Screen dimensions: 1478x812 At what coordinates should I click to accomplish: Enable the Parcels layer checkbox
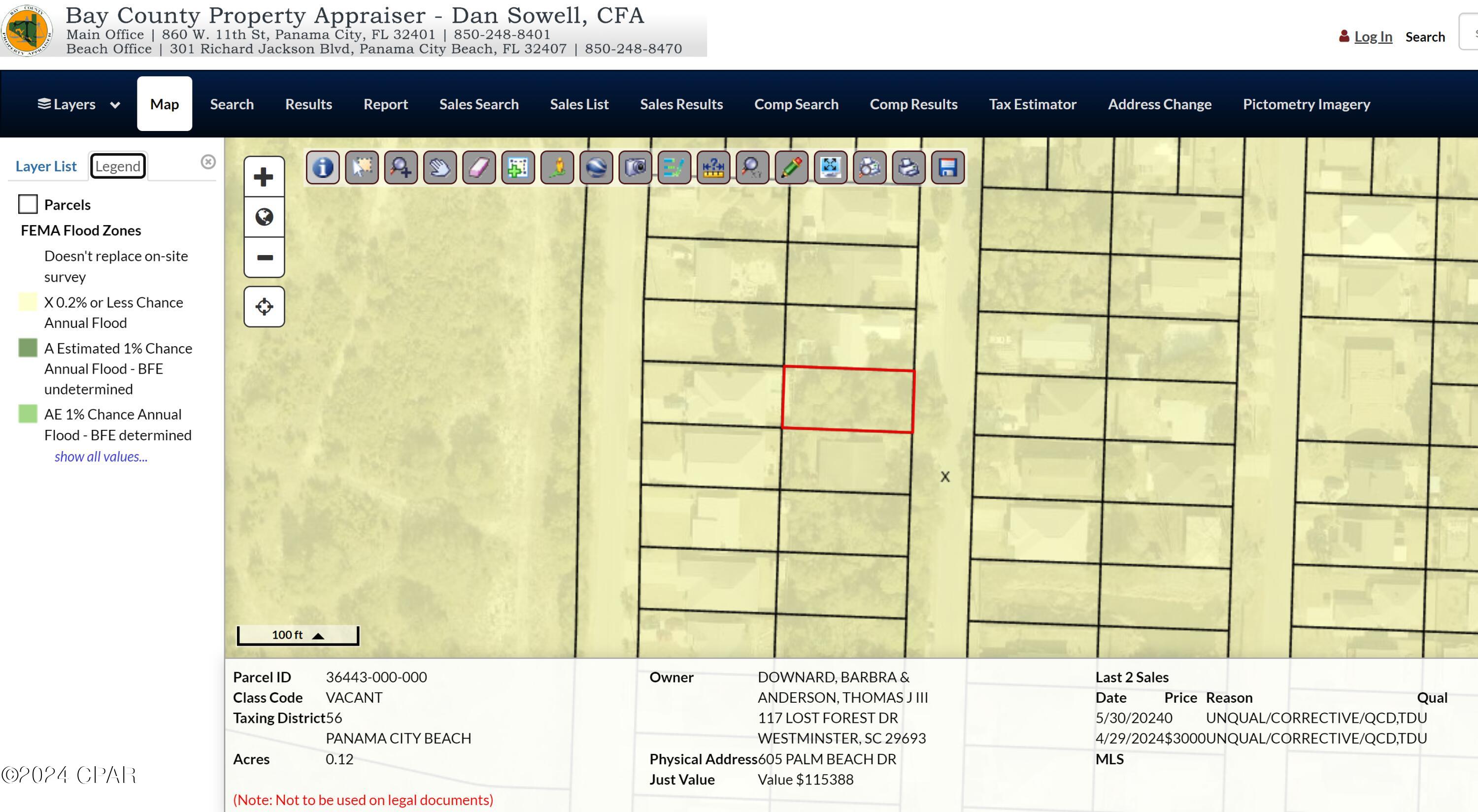pyautogui.click(x=28, y=204)
